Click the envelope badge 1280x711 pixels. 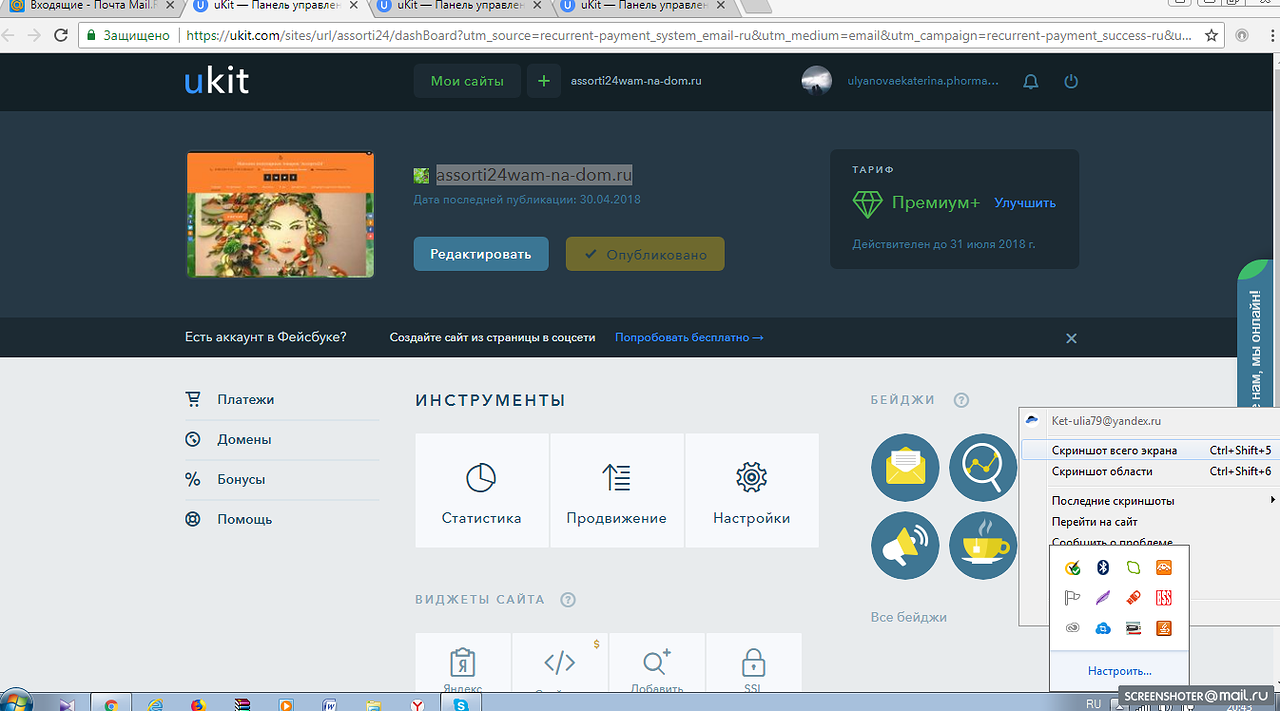905,467
